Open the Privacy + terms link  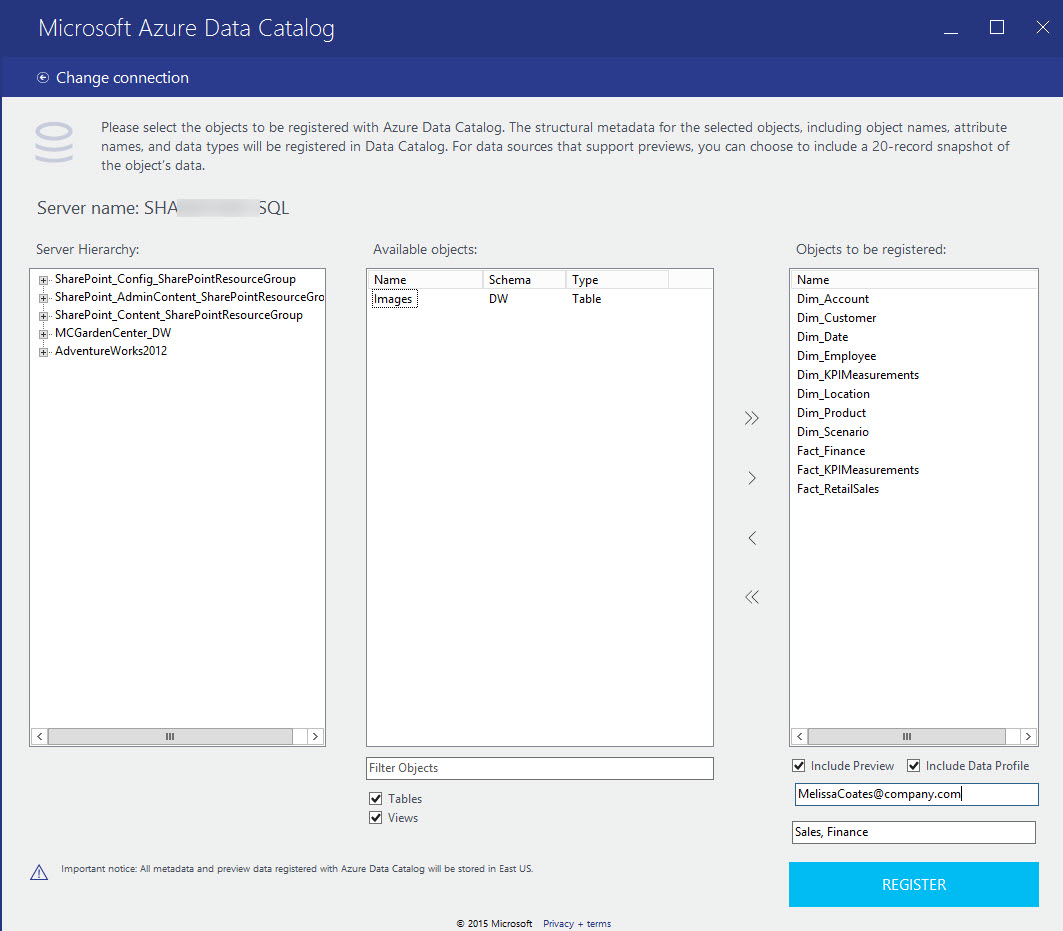click(x=577, y=924)
